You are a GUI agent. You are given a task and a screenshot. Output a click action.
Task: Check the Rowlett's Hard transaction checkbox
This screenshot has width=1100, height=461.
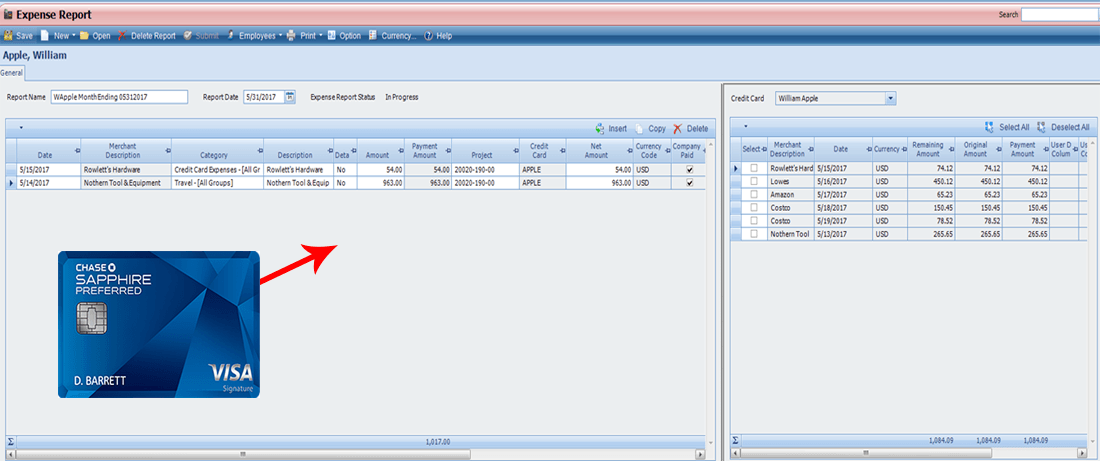(754, 168)
